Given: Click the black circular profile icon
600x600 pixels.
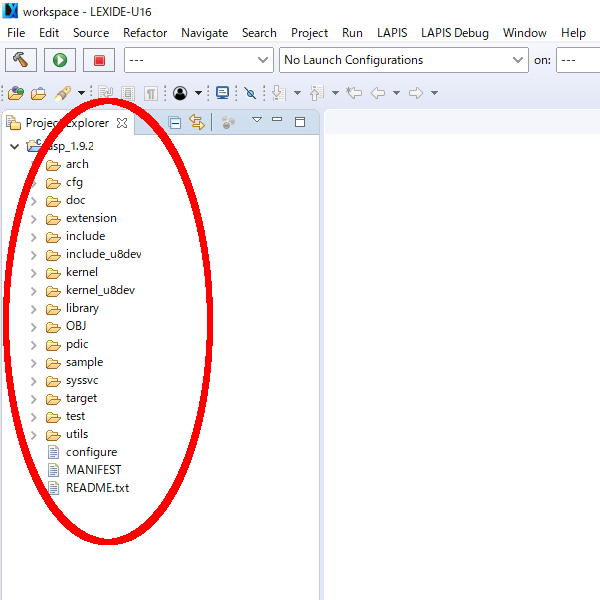Looking at the screenshot, I should point(180,93).
